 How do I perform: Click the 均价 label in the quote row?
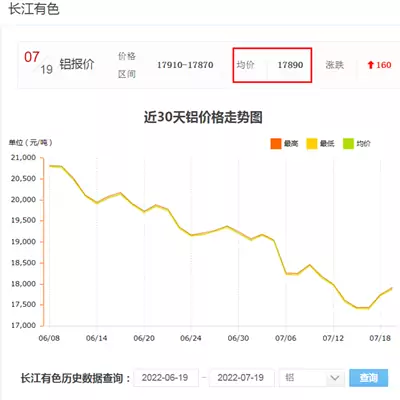click(x=245, y=65)
